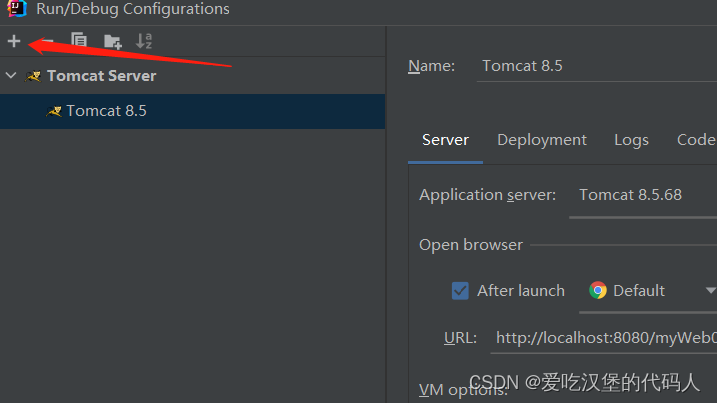
Task: Click the Sort Configurations alphabetically icon
Action: pos(144,41)
